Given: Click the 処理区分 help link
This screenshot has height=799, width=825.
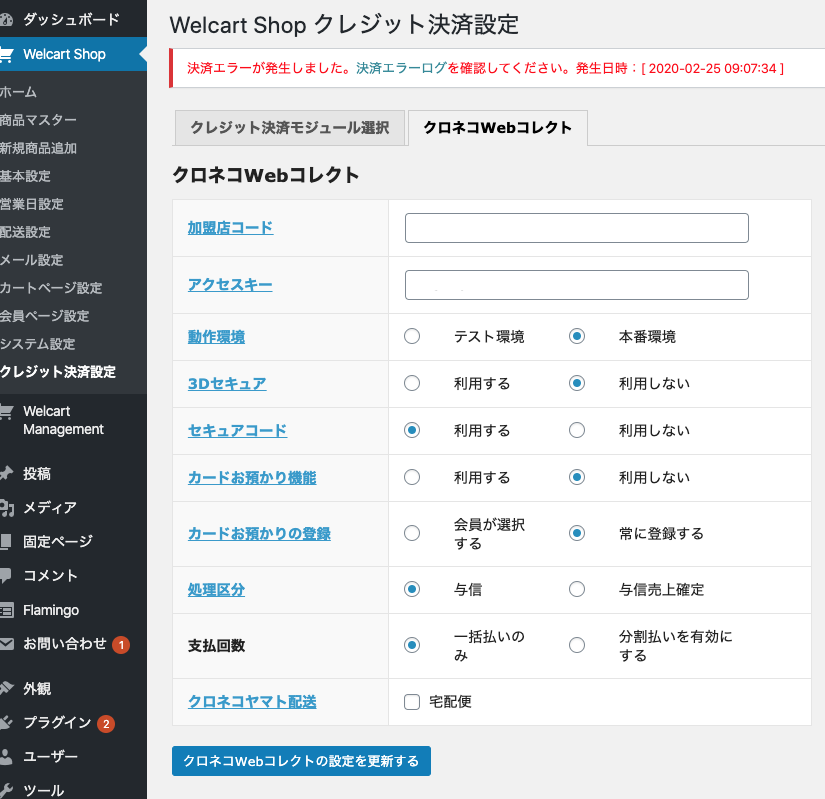Looking at the screenshot, I should coord(216,589).
